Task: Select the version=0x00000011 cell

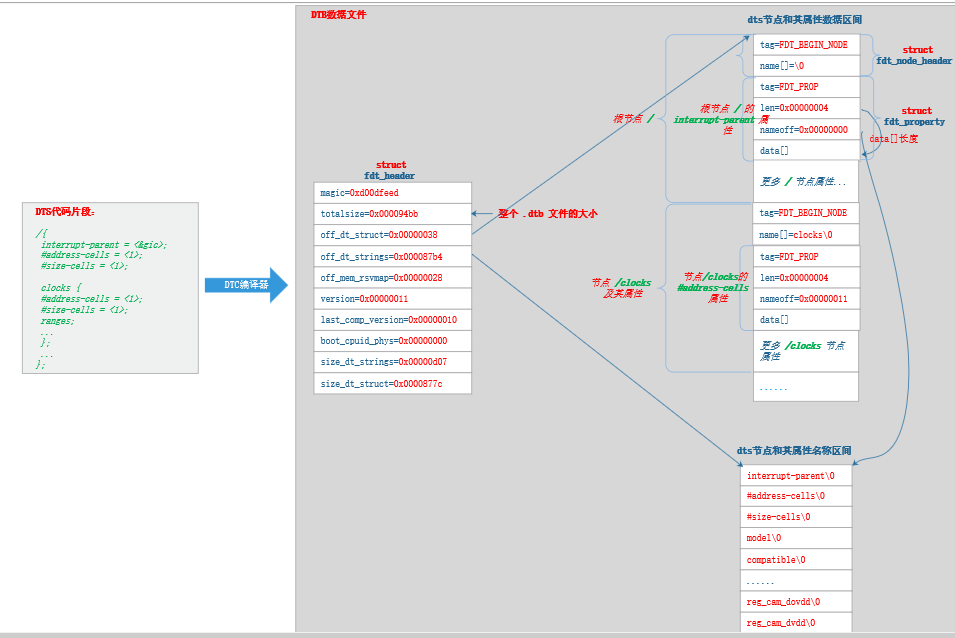Action: [x=392, y=298]
